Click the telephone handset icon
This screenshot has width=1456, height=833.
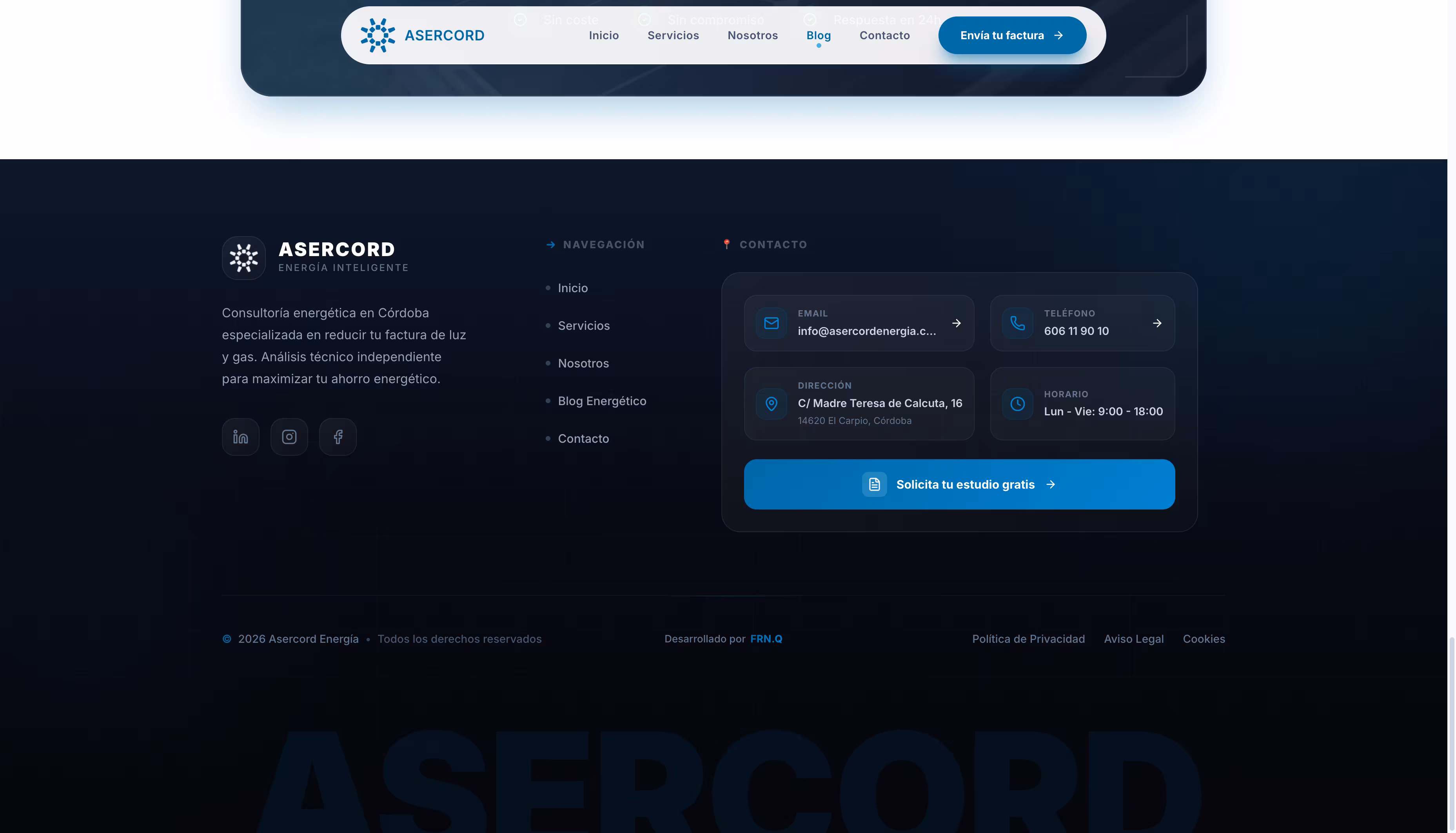pyautogui.click(x=1017, y=323)
